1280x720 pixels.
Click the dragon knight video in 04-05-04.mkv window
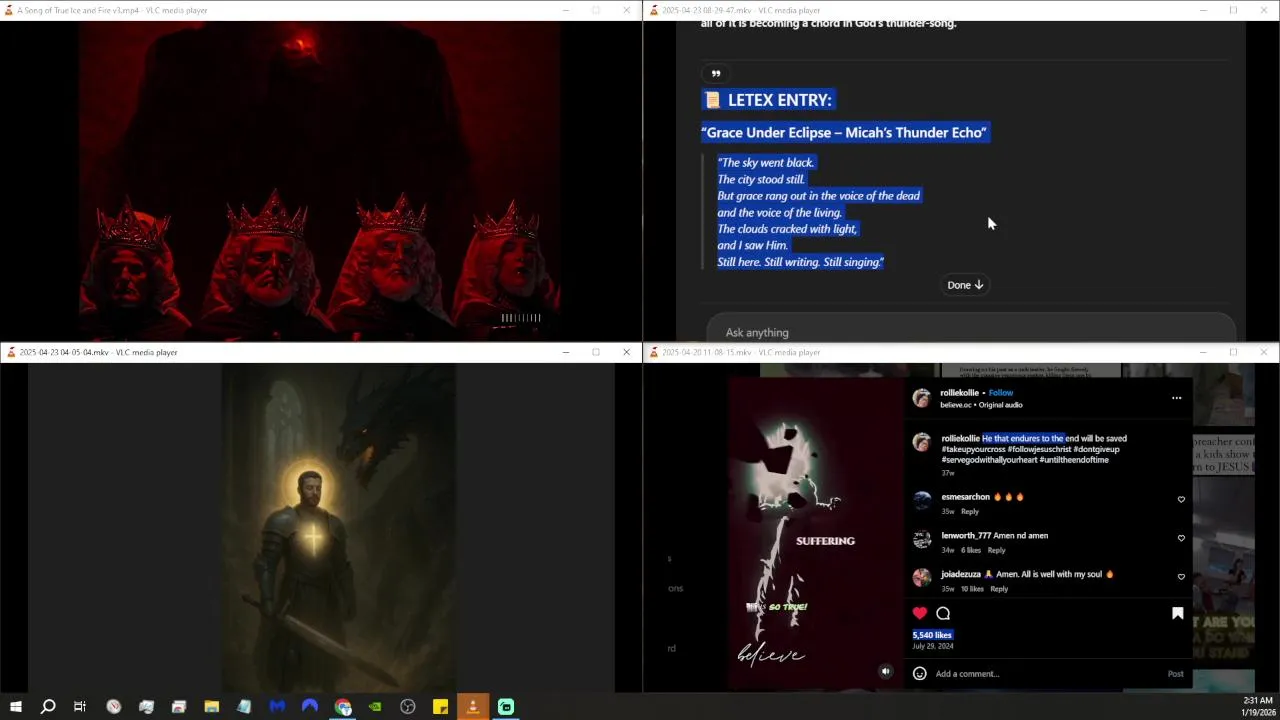tap(338, 528)
